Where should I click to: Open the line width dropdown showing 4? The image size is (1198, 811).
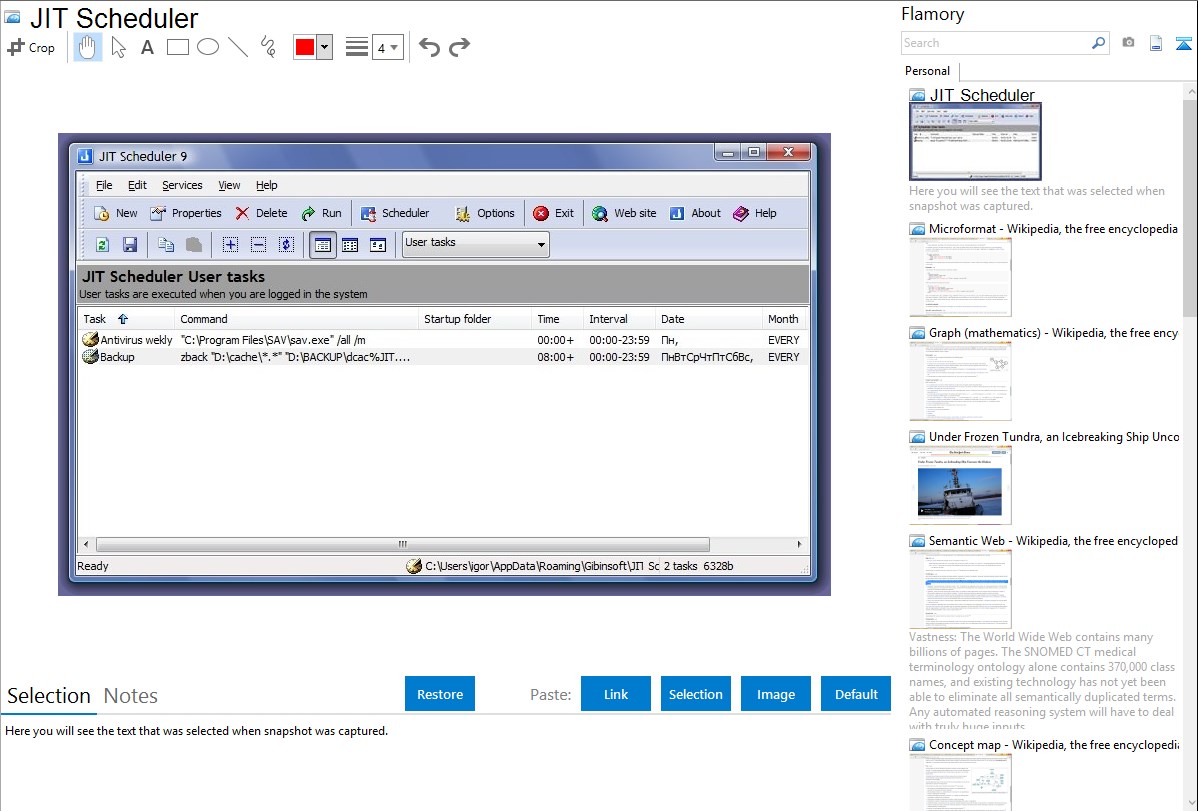pyautogui.click(x=387, y=47)
